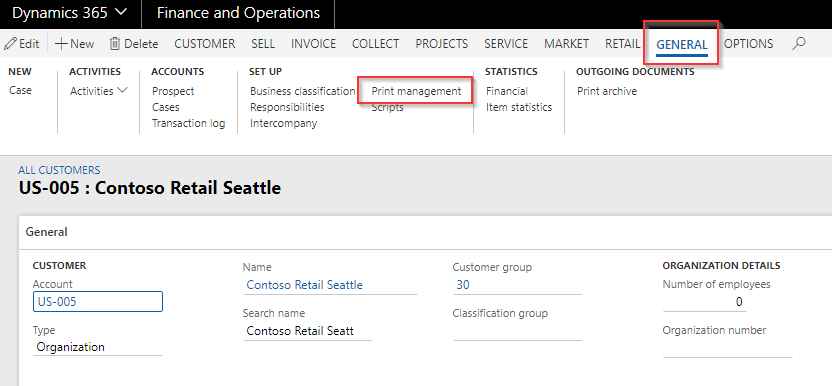Open Print management

pyautogui.click(x=416, y=91)
